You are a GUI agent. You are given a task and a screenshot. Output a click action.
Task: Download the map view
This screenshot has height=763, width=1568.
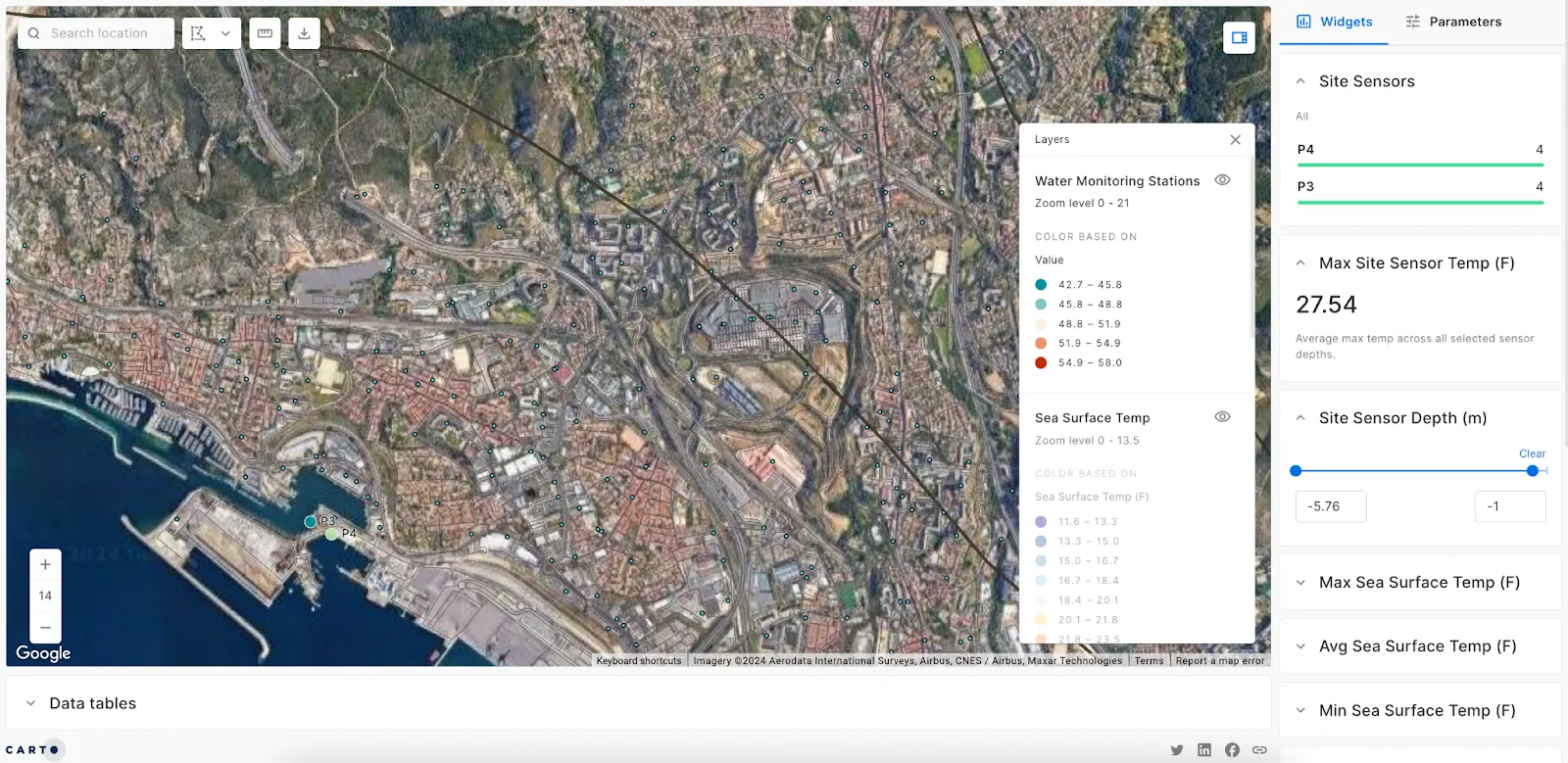pyautogui.click(x=304, y=33)
